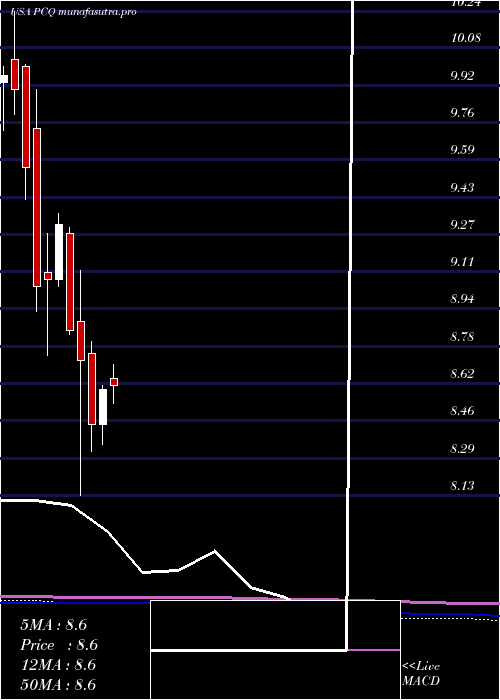The width and height of the screenshot is (500, 700).
Task: Click the white candlestick body near 9.27
Action: (59, 252)
